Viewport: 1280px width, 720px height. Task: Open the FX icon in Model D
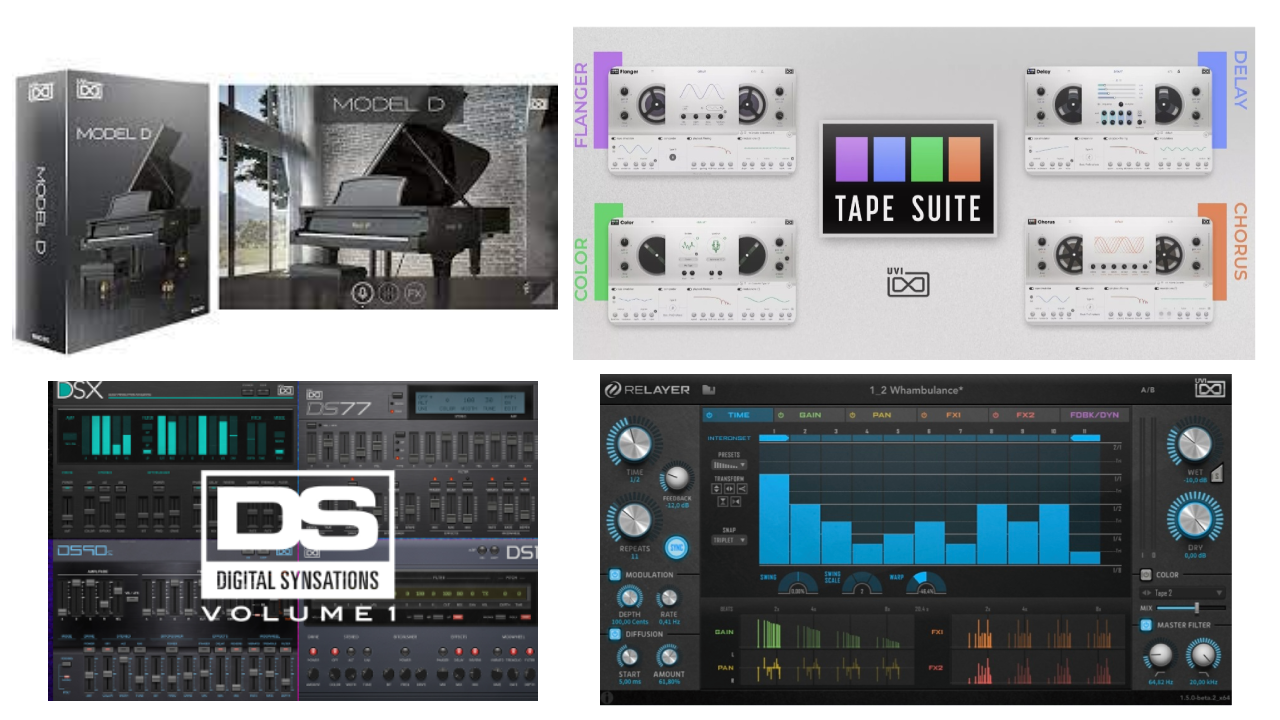(415, 294)
